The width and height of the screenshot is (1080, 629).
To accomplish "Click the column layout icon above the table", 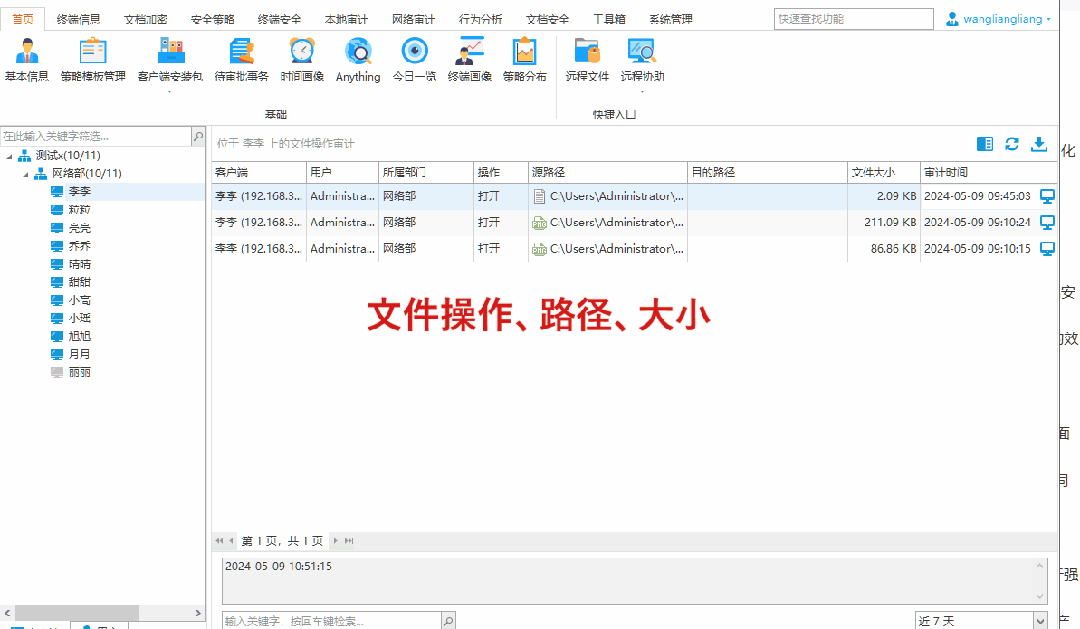I will 985,143.
